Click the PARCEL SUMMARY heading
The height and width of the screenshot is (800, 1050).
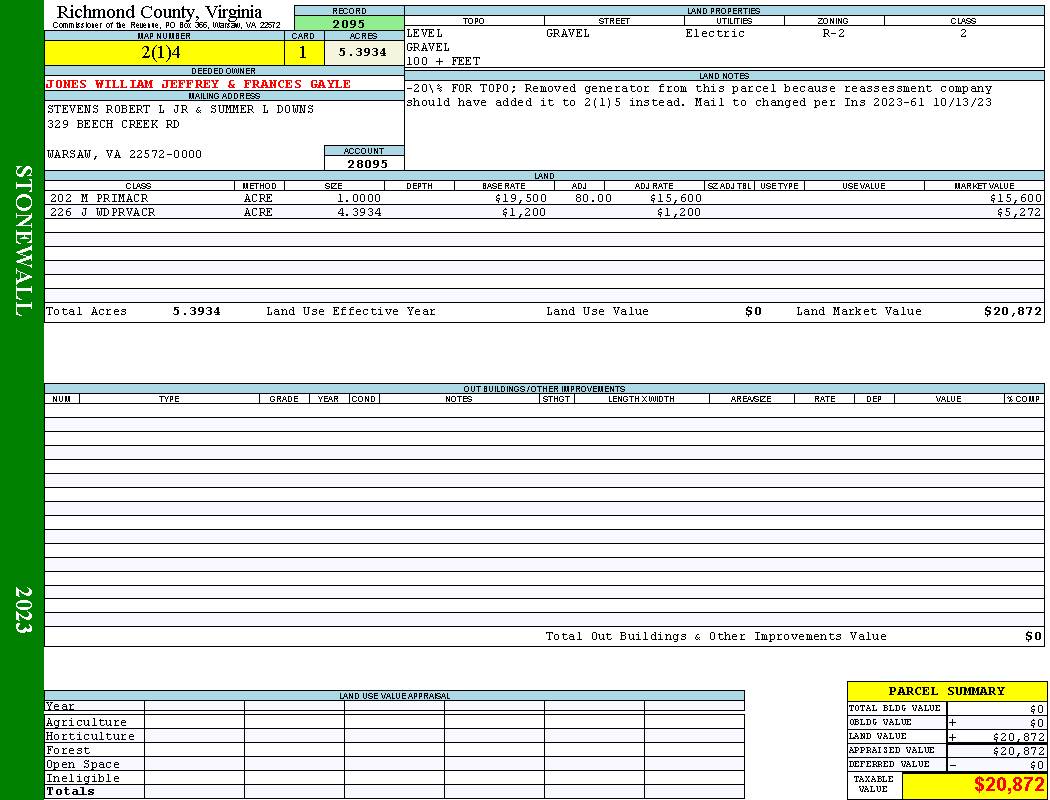click(x=946, y=692)
